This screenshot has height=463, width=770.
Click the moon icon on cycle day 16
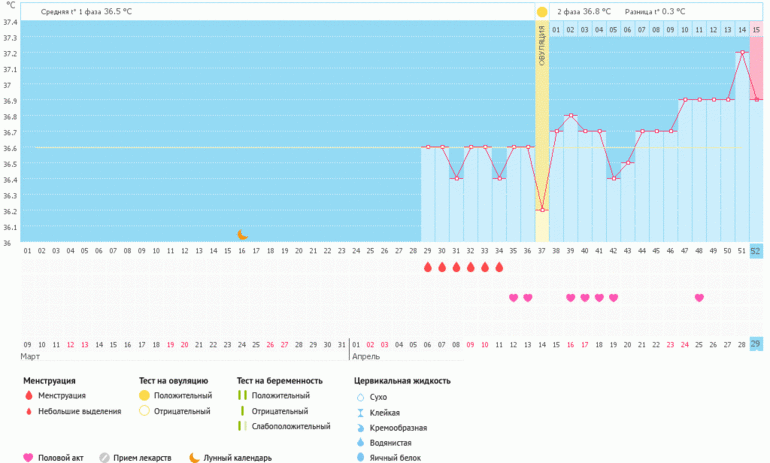pyautogui.click(x=242, y=234)
